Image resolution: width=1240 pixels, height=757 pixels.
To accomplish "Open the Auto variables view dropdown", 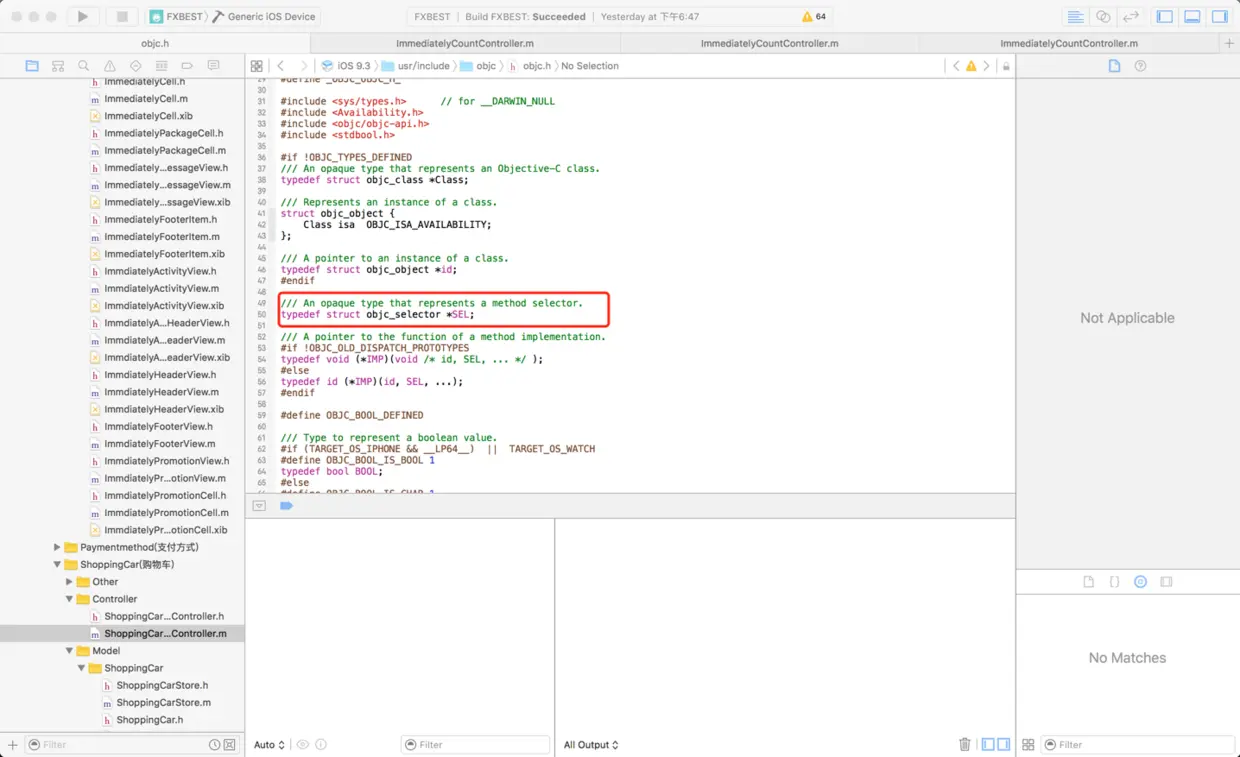I will (x=269, y=745).
